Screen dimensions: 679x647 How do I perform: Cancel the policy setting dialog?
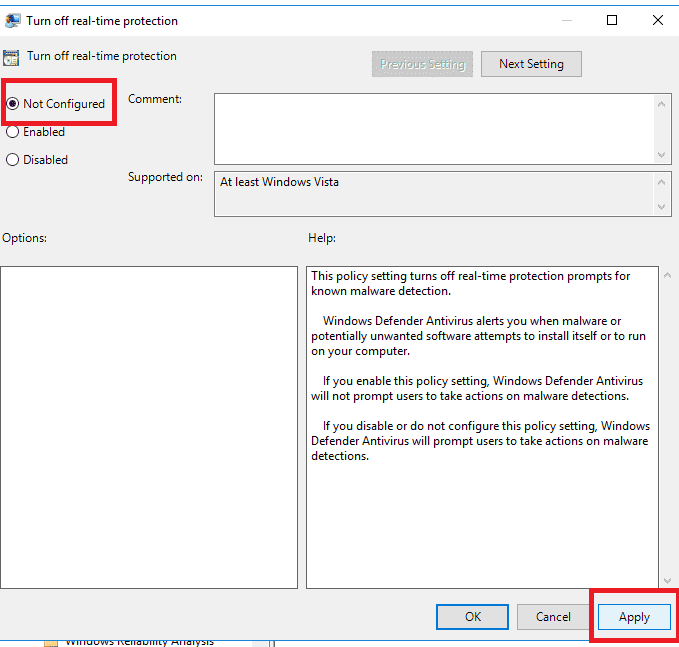553,617
